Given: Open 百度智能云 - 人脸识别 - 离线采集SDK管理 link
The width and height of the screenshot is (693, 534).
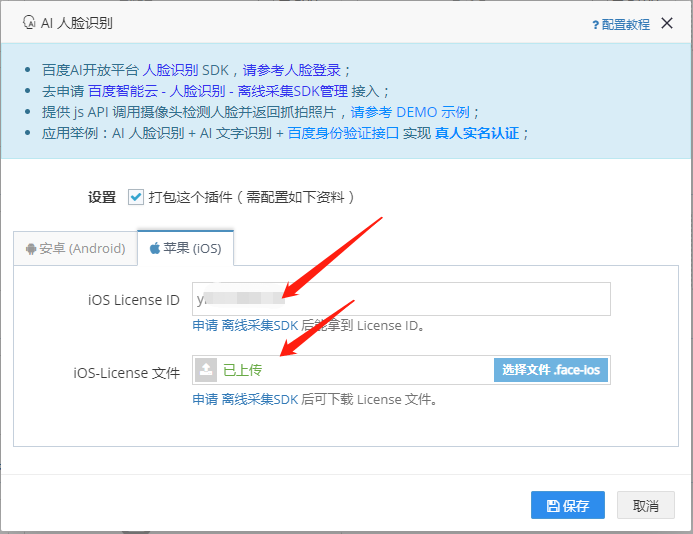Looking at the screenshot, I should pos(218,91).
